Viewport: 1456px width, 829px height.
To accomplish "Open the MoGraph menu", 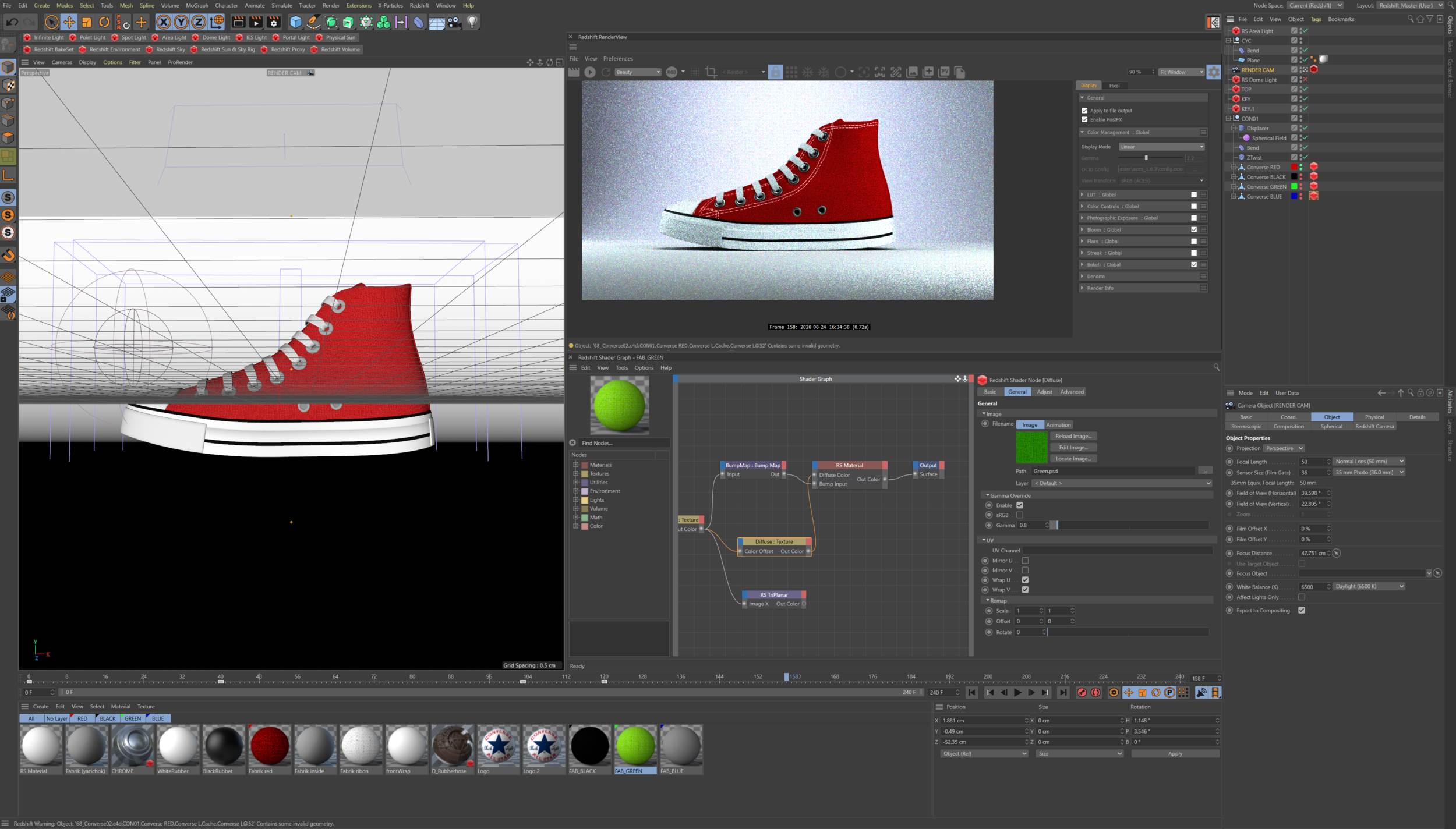I will pyautogui.click(x=197, y=5).
